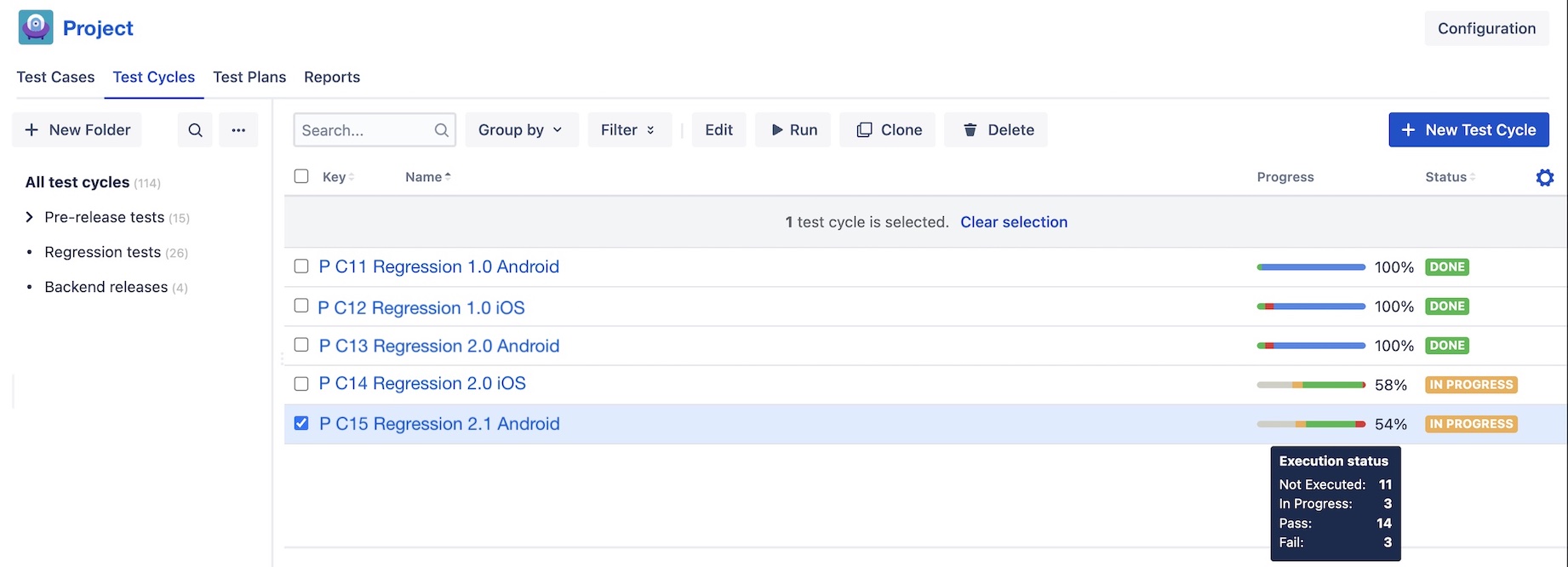Click the column settings gear icon
The image size is (1568, 567).
1544,177
